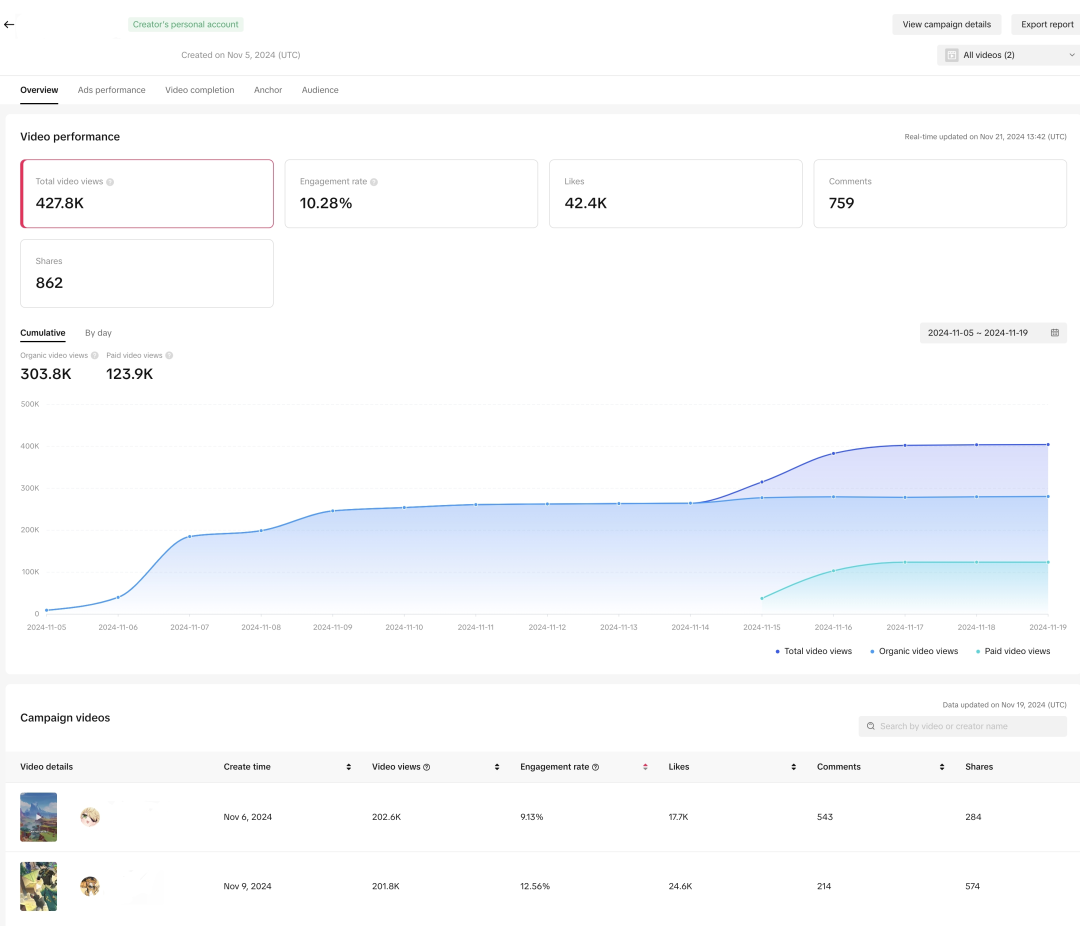Click organic views data point at 2024-11-07
This screenshot has height=926, width=1080.
tap(189, 537)
